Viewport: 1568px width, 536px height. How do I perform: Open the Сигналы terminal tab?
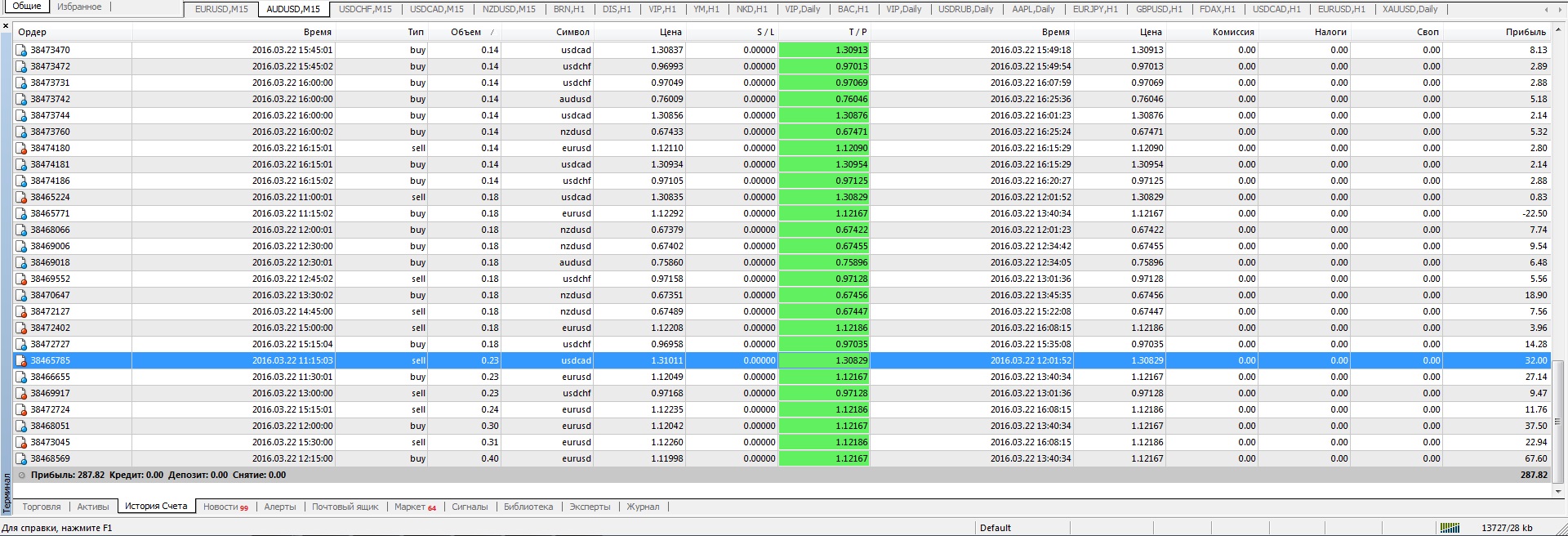tap(470, 507)
